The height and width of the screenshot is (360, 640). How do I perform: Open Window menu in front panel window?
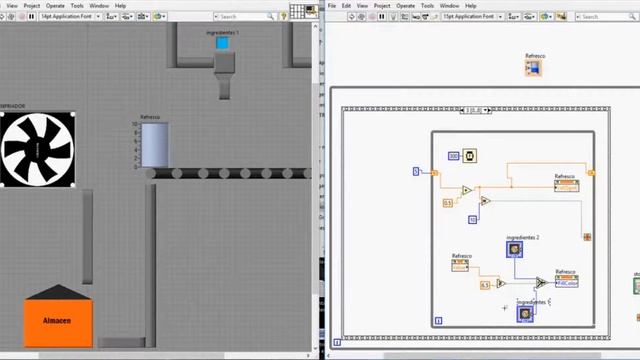point(99,6)
